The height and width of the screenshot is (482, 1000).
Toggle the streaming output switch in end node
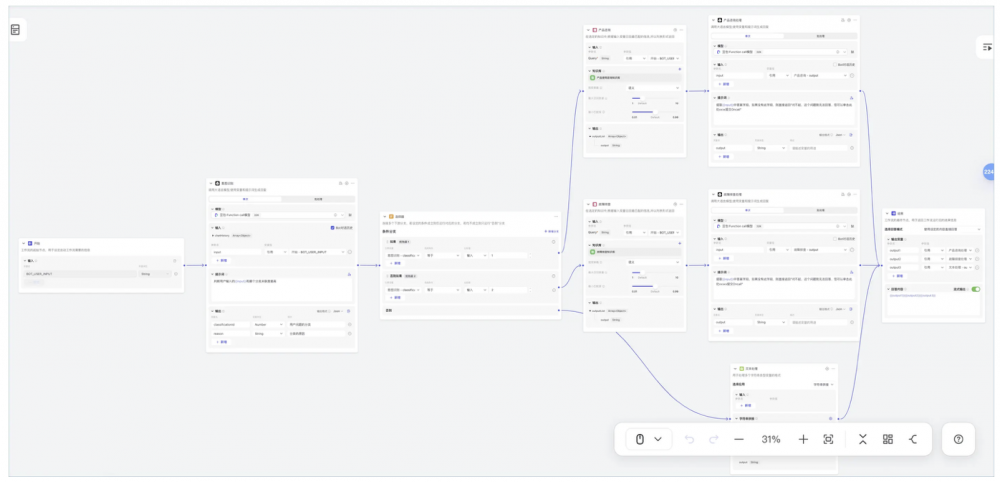976,289
